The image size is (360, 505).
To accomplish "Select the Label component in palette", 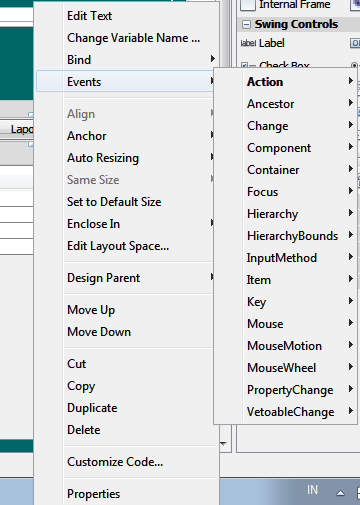I will [263, 43].
